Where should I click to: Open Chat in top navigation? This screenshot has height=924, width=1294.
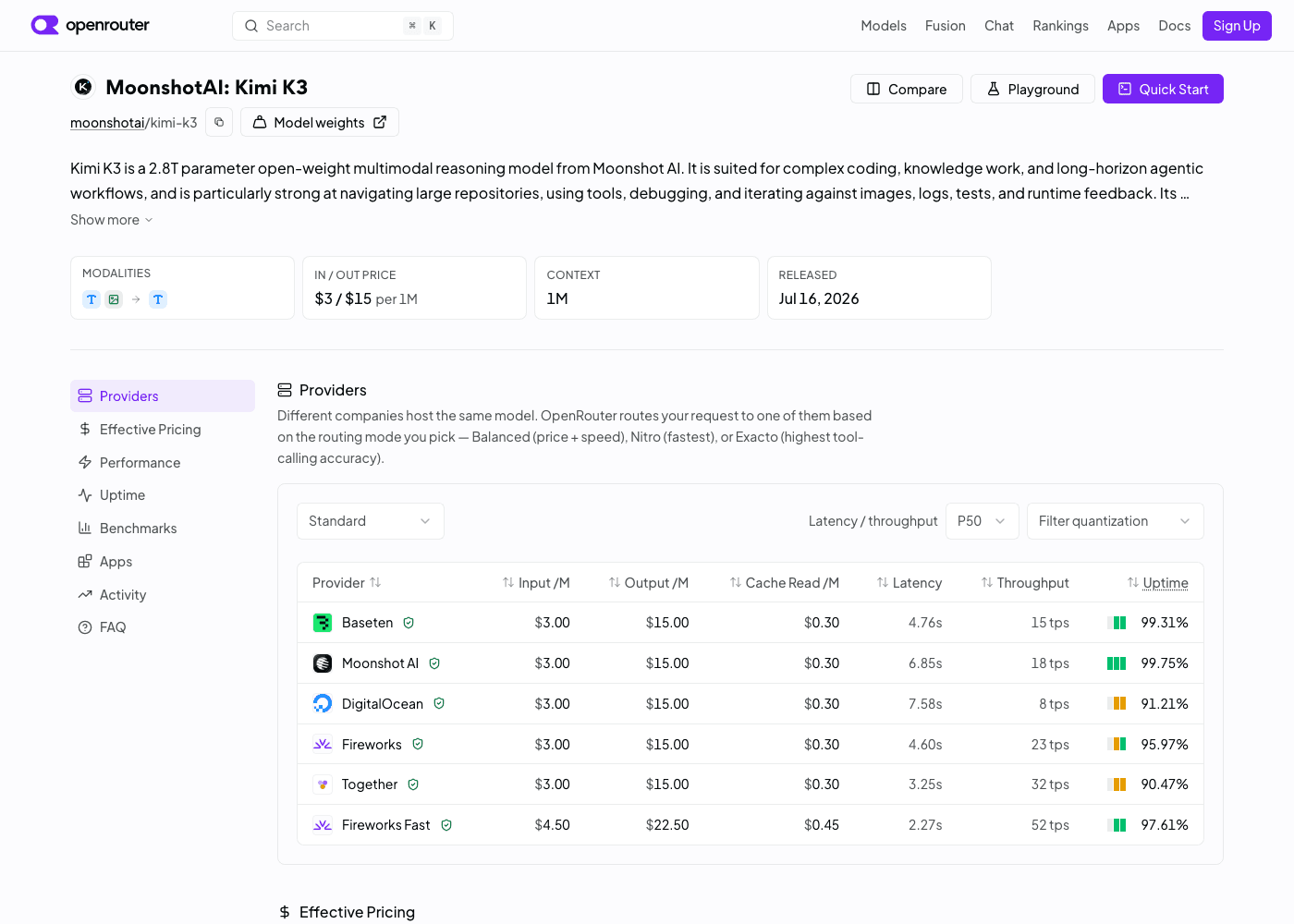[999, 26]
